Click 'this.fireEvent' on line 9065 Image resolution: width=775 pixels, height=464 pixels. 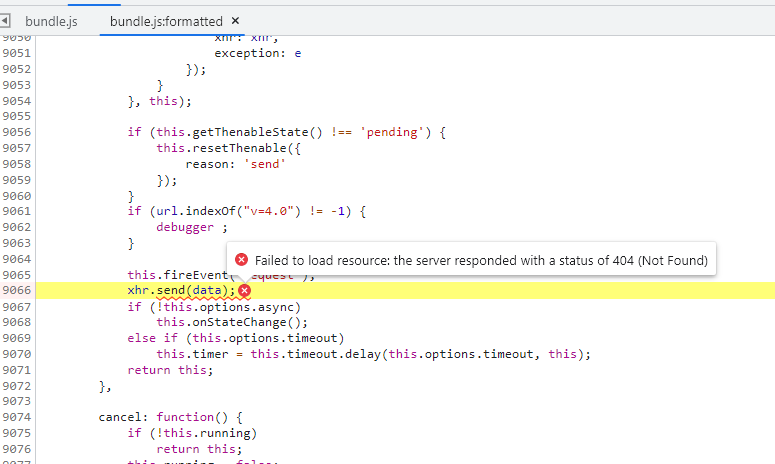click(x=177, y=275)
